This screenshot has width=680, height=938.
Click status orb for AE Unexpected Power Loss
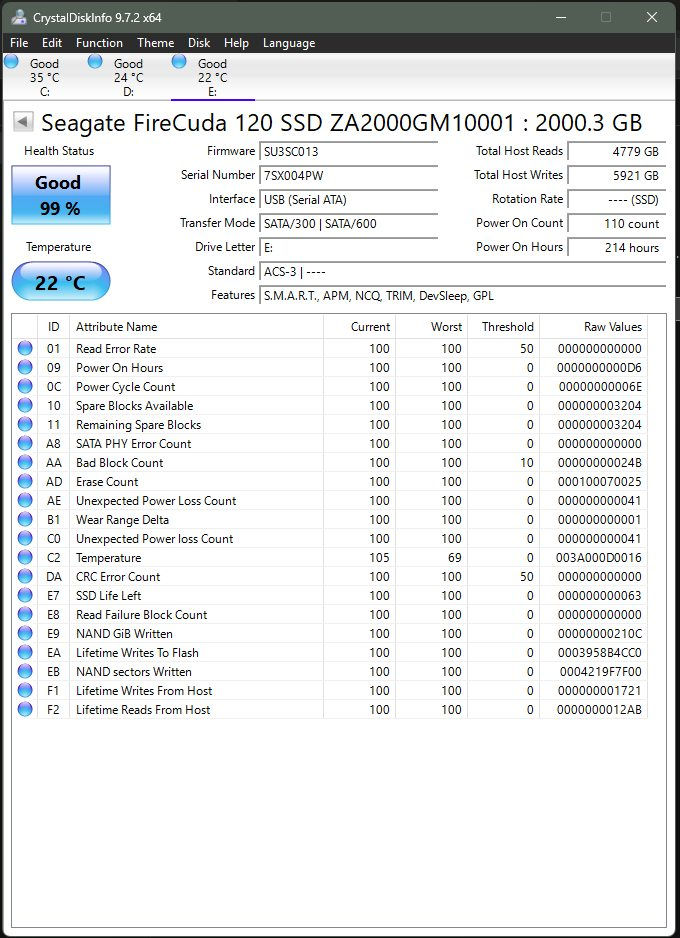click(x=25, y=501)
